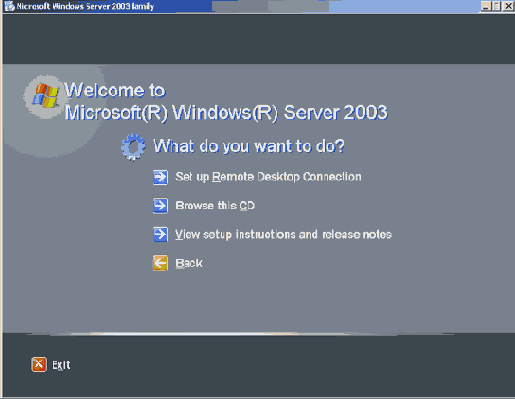Click the arrow icon next to Browse this CD
Viewport: 515px width, 399px height.
click(160, 206)
